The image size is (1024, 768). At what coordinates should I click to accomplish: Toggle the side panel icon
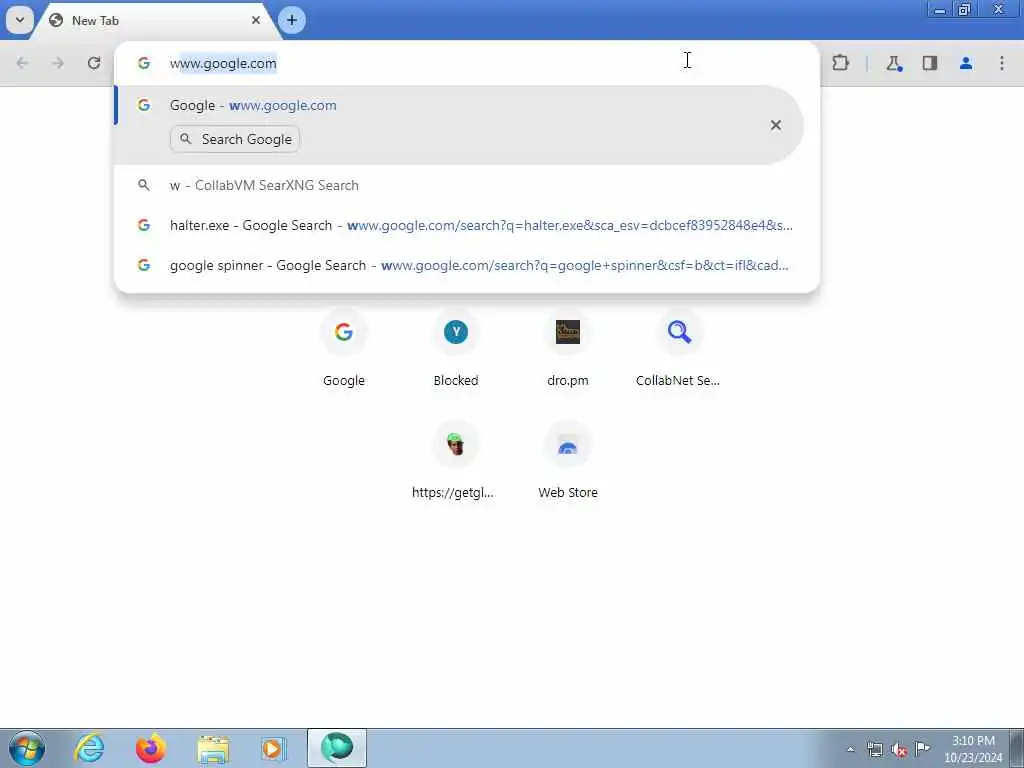pyautogui.click(x=929, y=63)
